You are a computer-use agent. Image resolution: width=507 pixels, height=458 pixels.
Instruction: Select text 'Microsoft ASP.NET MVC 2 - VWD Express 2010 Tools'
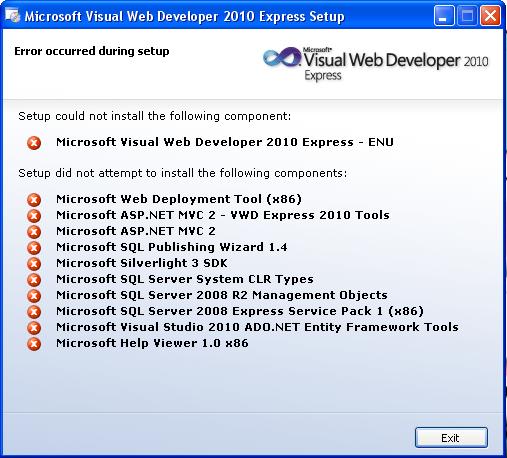click(223, 215)
